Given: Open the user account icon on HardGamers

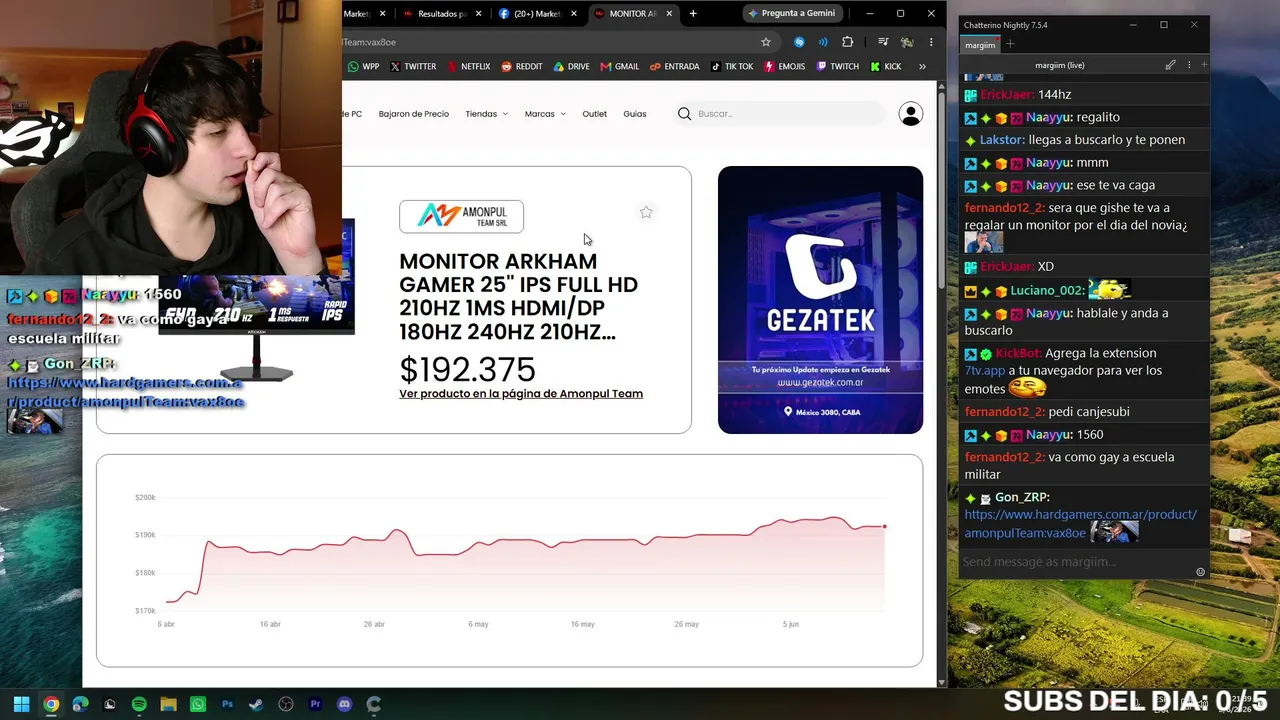Looking at the screenshot, I should point(911,114).
